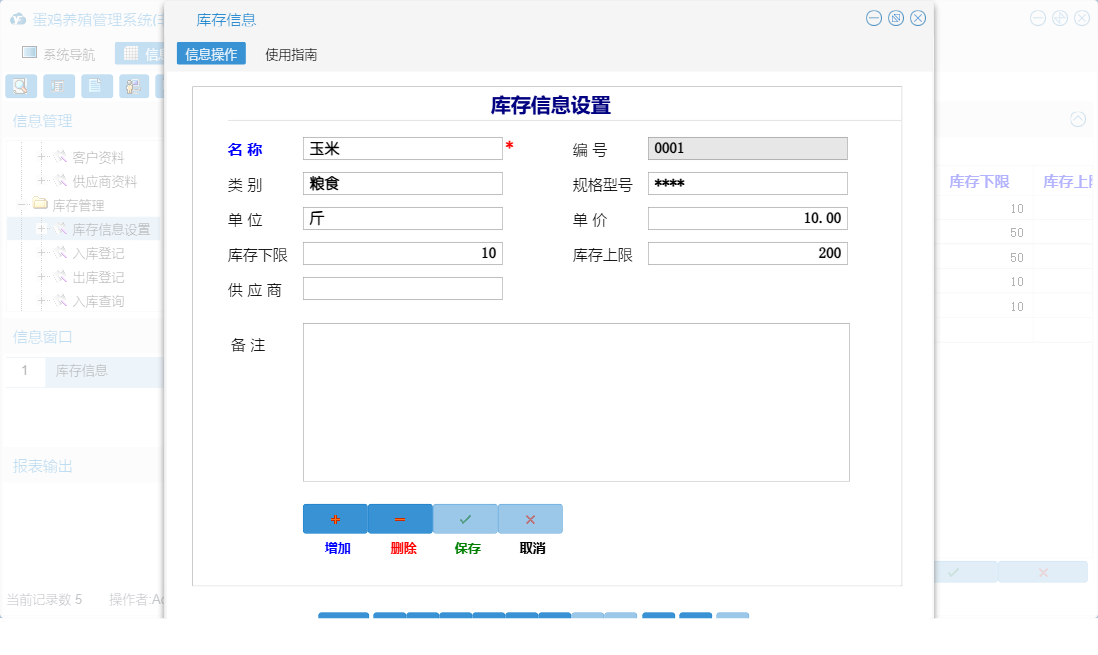Click the gear icon beside 供应商资料

coord(59,181)
